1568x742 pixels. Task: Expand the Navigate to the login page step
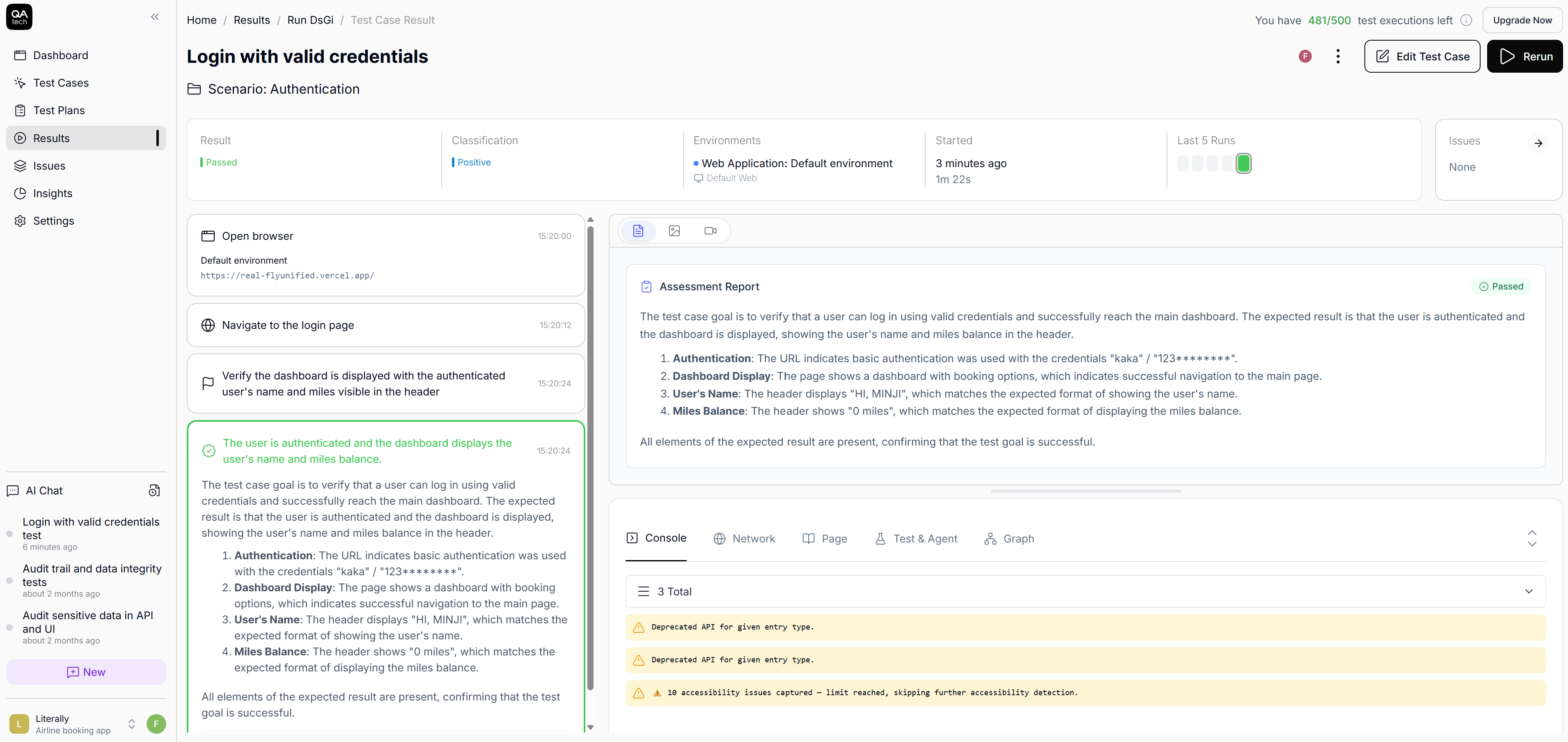pyautogui.click(x=385, y=325)
